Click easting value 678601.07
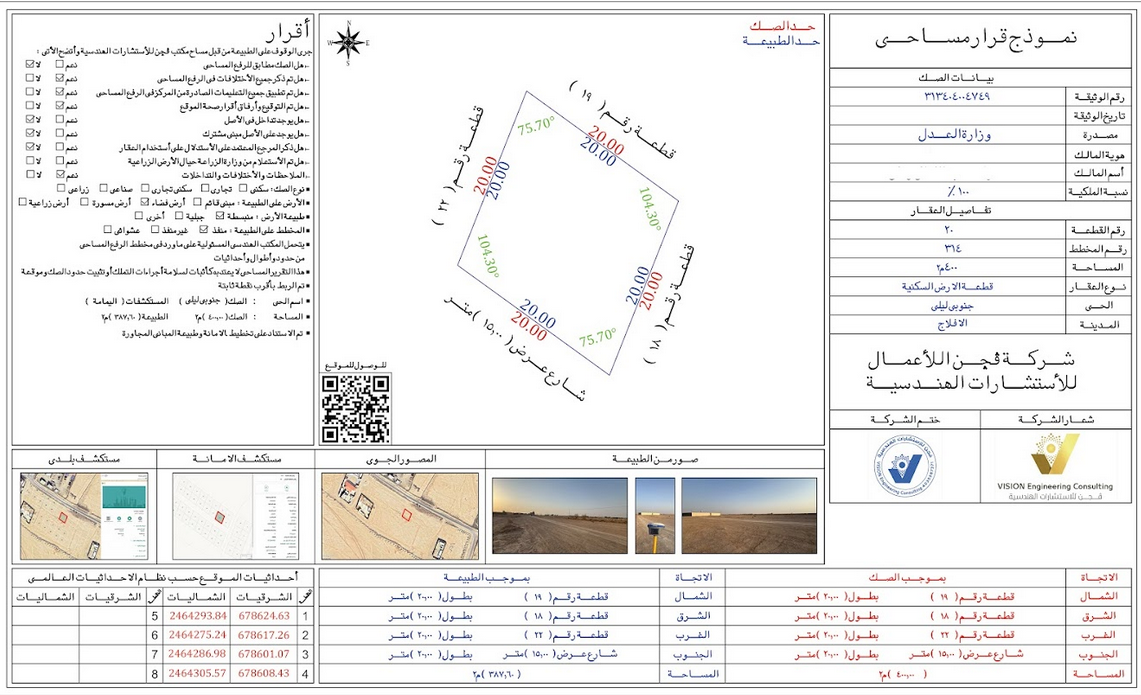Image resolution: width=1141 pixels, height=695 pixels. pos(263,654)
